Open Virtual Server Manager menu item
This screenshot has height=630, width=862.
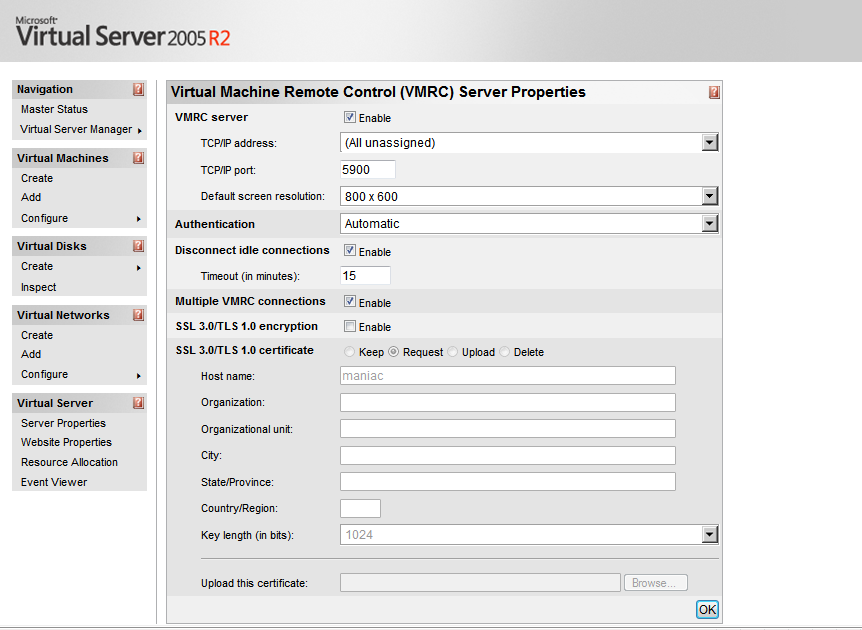pyautogui.click(x=76, y=129)
